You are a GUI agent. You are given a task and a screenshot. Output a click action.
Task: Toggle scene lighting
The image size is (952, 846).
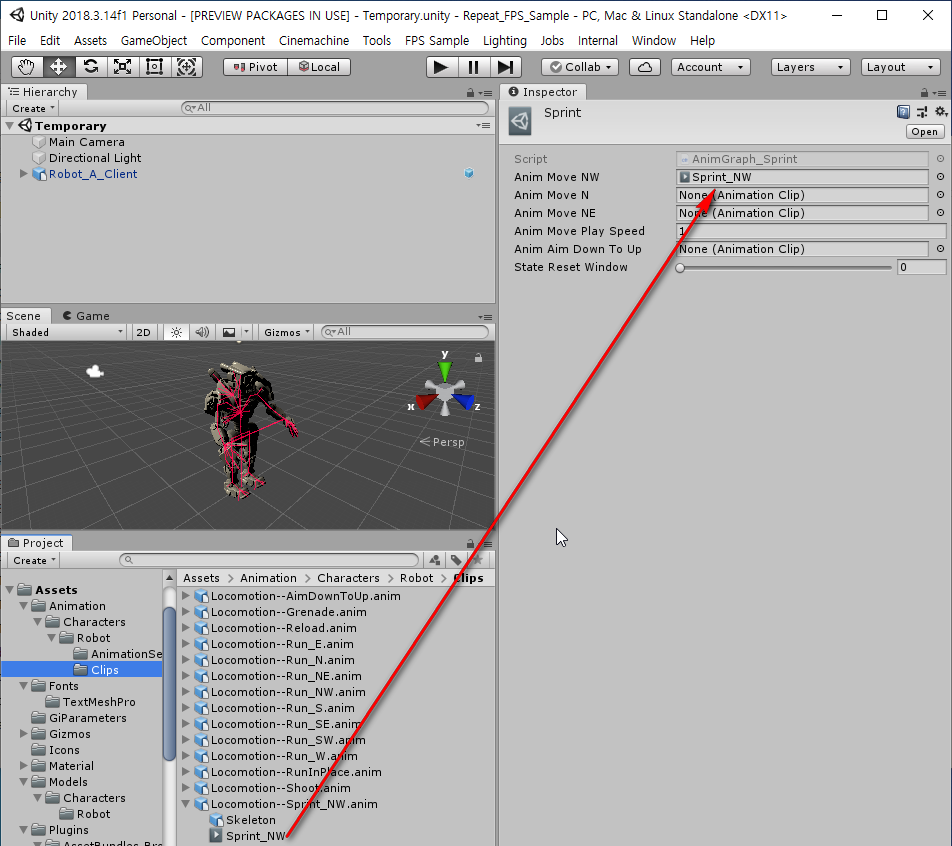tap(176, 332)
